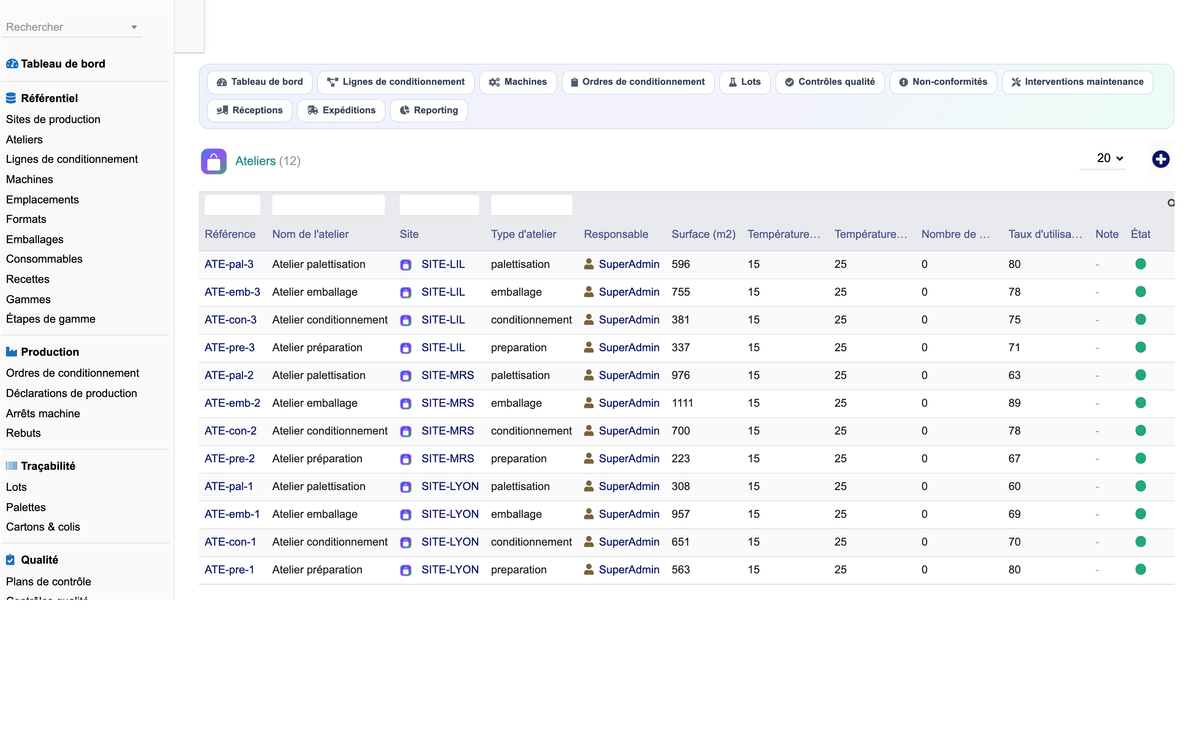Click the site icon in the ATE-con-2 row
The width and height of the screenshot is (1200, 743).
pos(406,431)
